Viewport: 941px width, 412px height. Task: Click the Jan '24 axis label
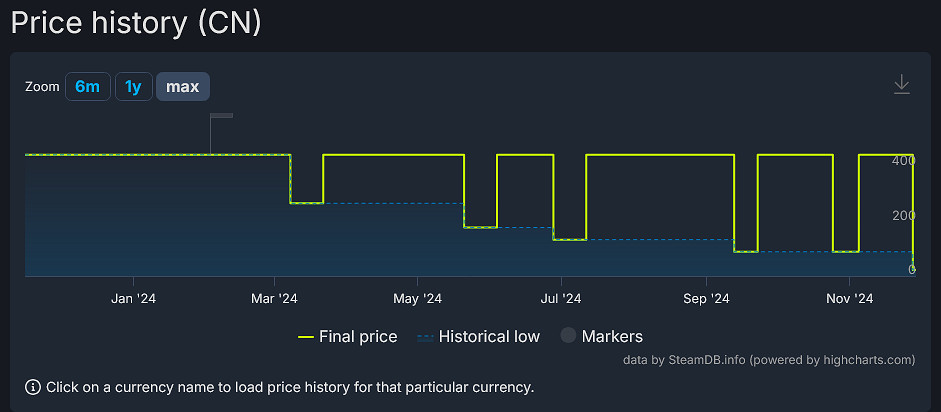click(x=133, y=298)
